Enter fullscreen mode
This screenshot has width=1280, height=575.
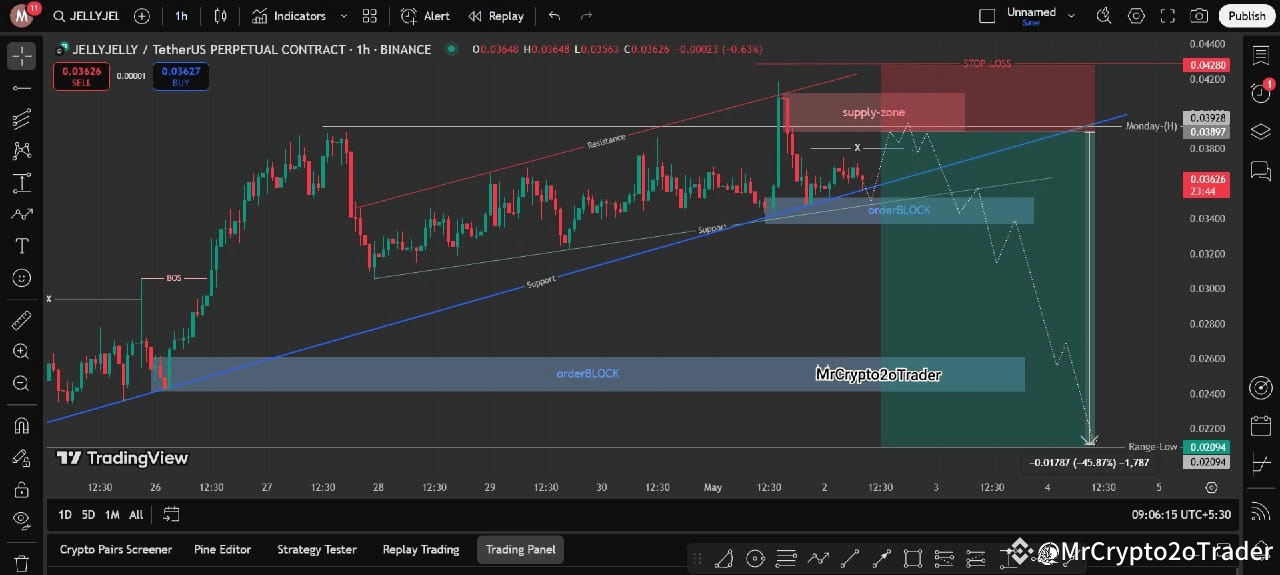1168,16
